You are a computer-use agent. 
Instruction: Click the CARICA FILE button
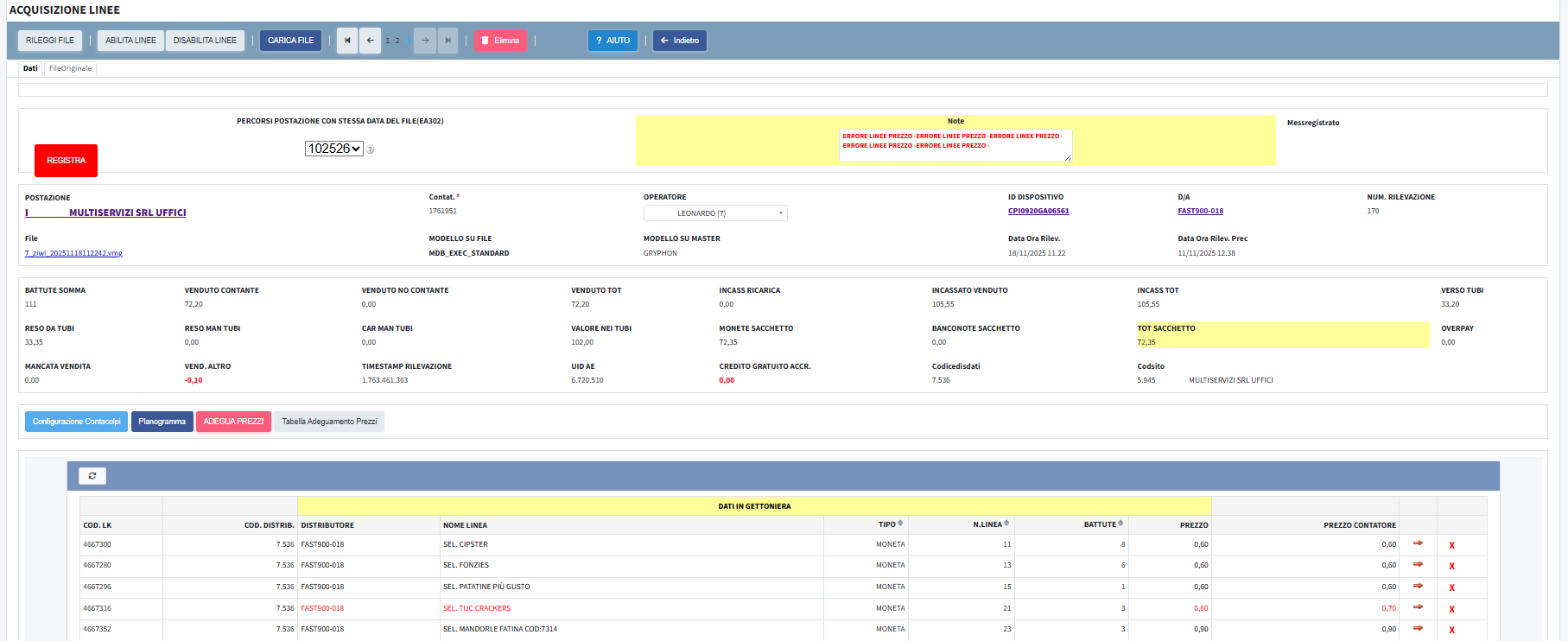point(290,41)
